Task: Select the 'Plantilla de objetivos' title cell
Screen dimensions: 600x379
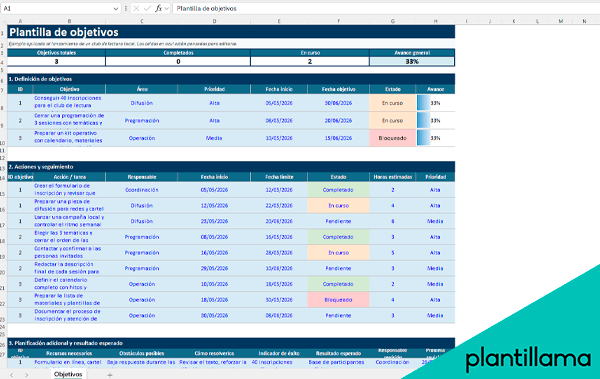Action: tap(231, 32)
